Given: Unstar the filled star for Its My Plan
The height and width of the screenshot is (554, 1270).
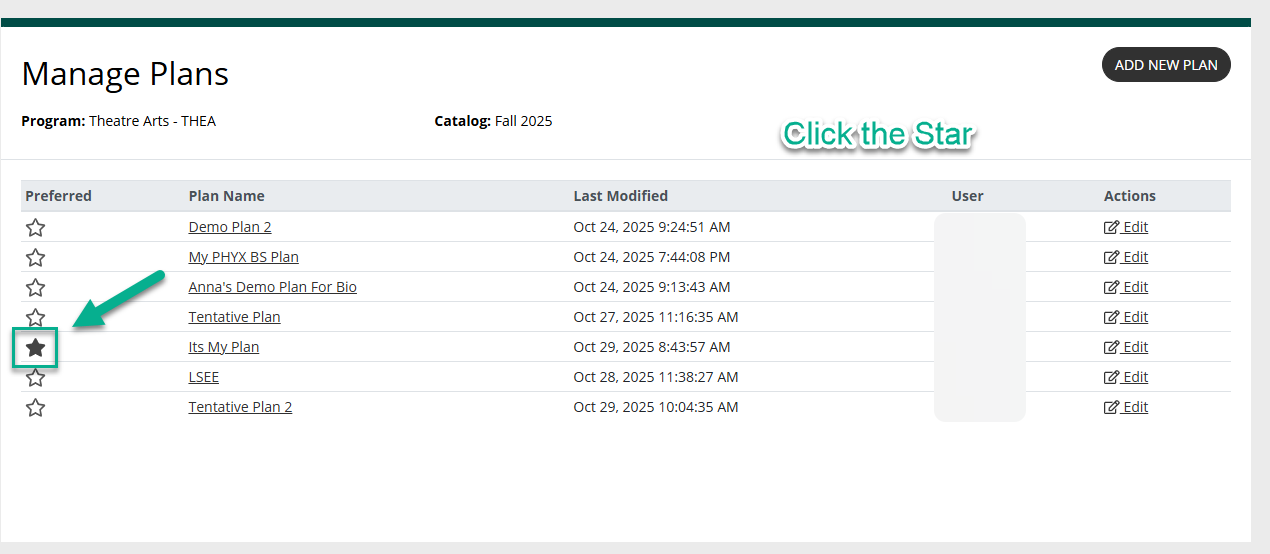Looking at the screenshot, I should 35,347.
